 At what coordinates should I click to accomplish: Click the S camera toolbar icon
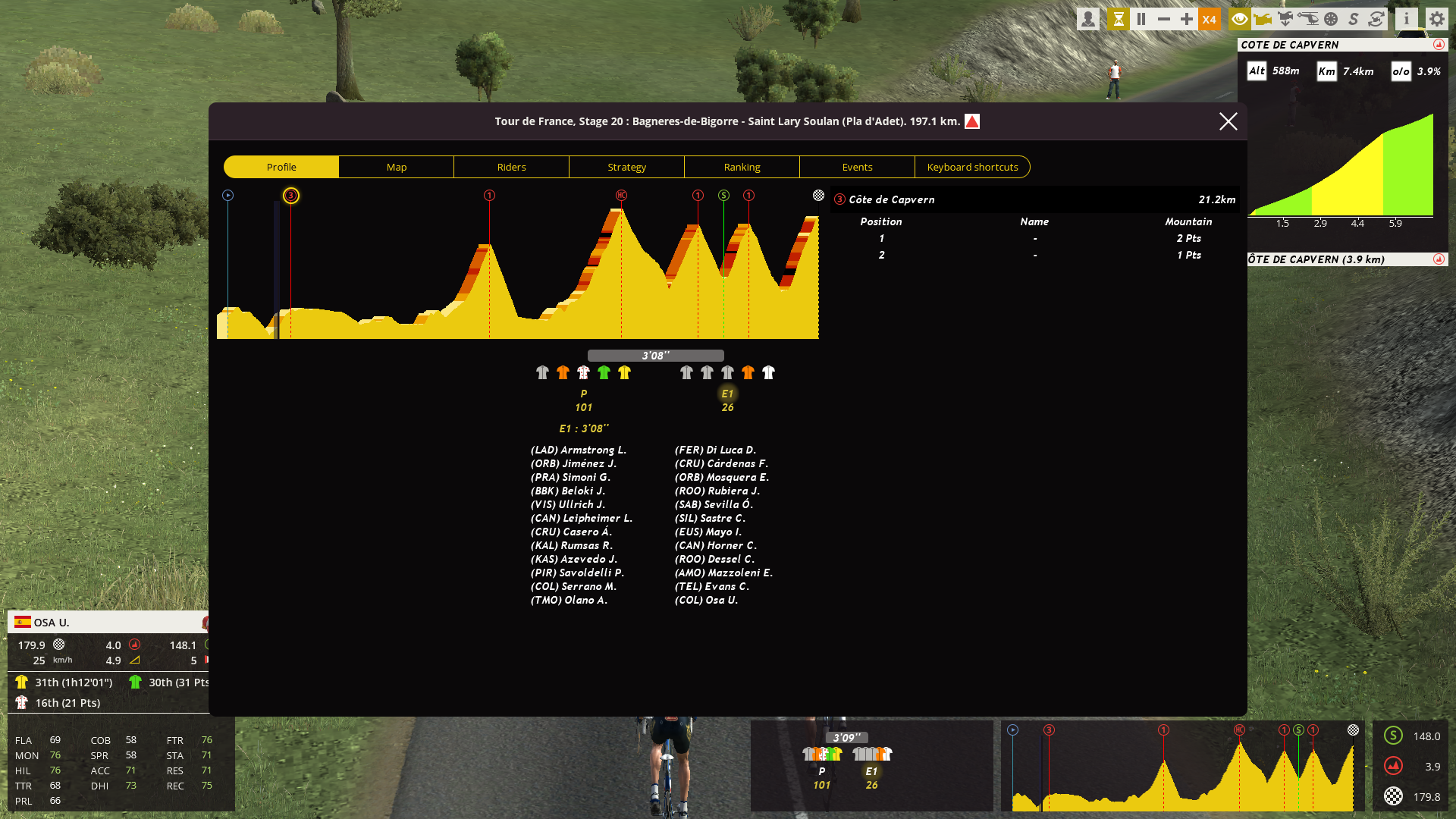pos(1354,19)
